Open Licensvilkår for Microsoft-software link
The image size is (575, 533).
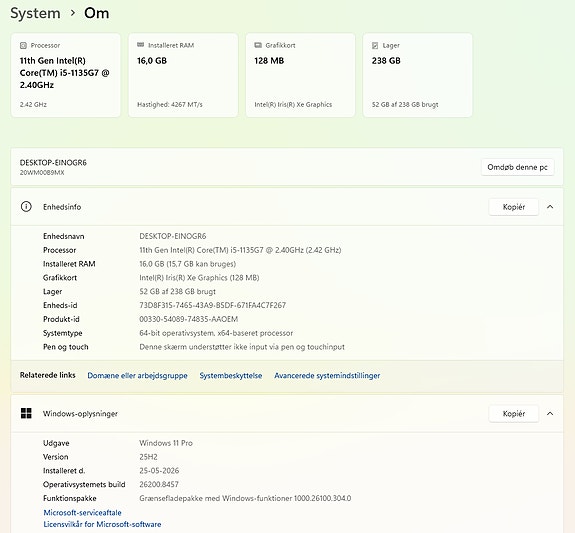point(102,524)
